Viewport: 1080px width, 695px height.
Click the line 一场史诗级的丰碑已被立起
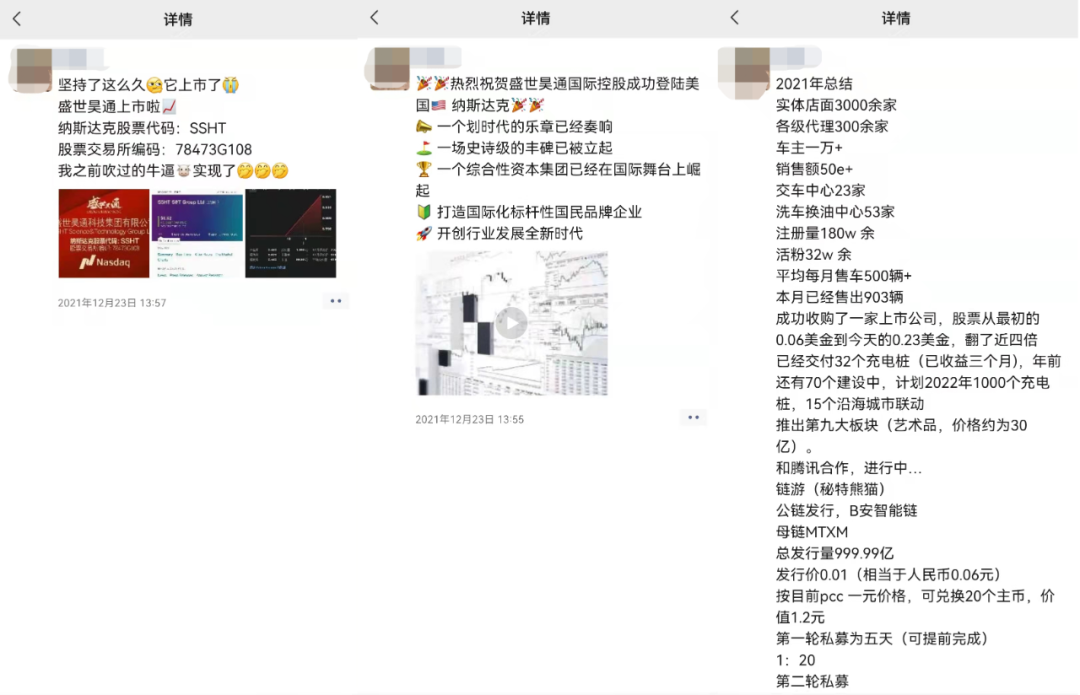(x=515, y=148)
